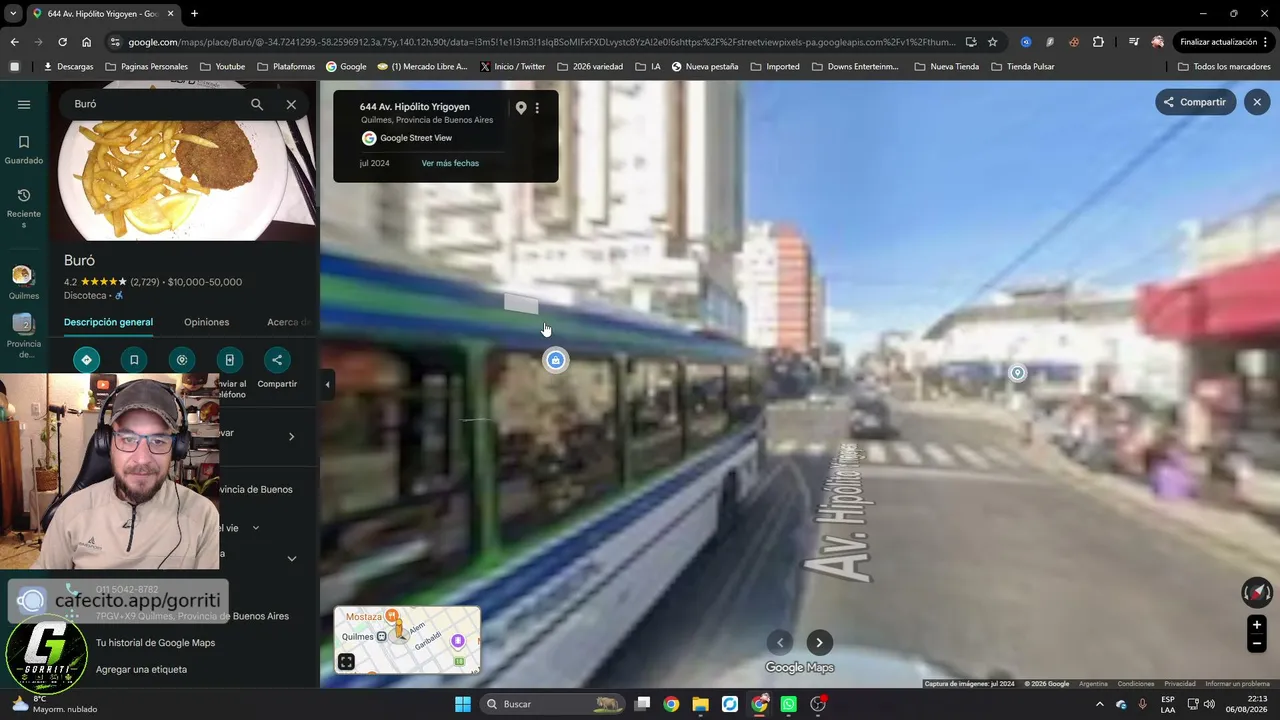Open the Buró food photo

coord(184,180)
